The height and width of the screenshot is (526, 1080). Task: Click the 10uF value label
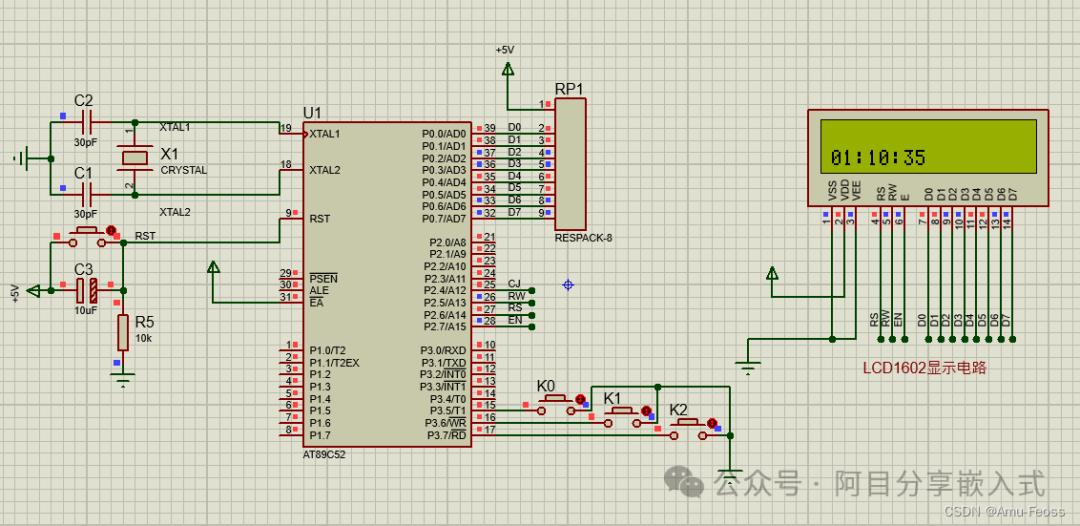(86, 311)
